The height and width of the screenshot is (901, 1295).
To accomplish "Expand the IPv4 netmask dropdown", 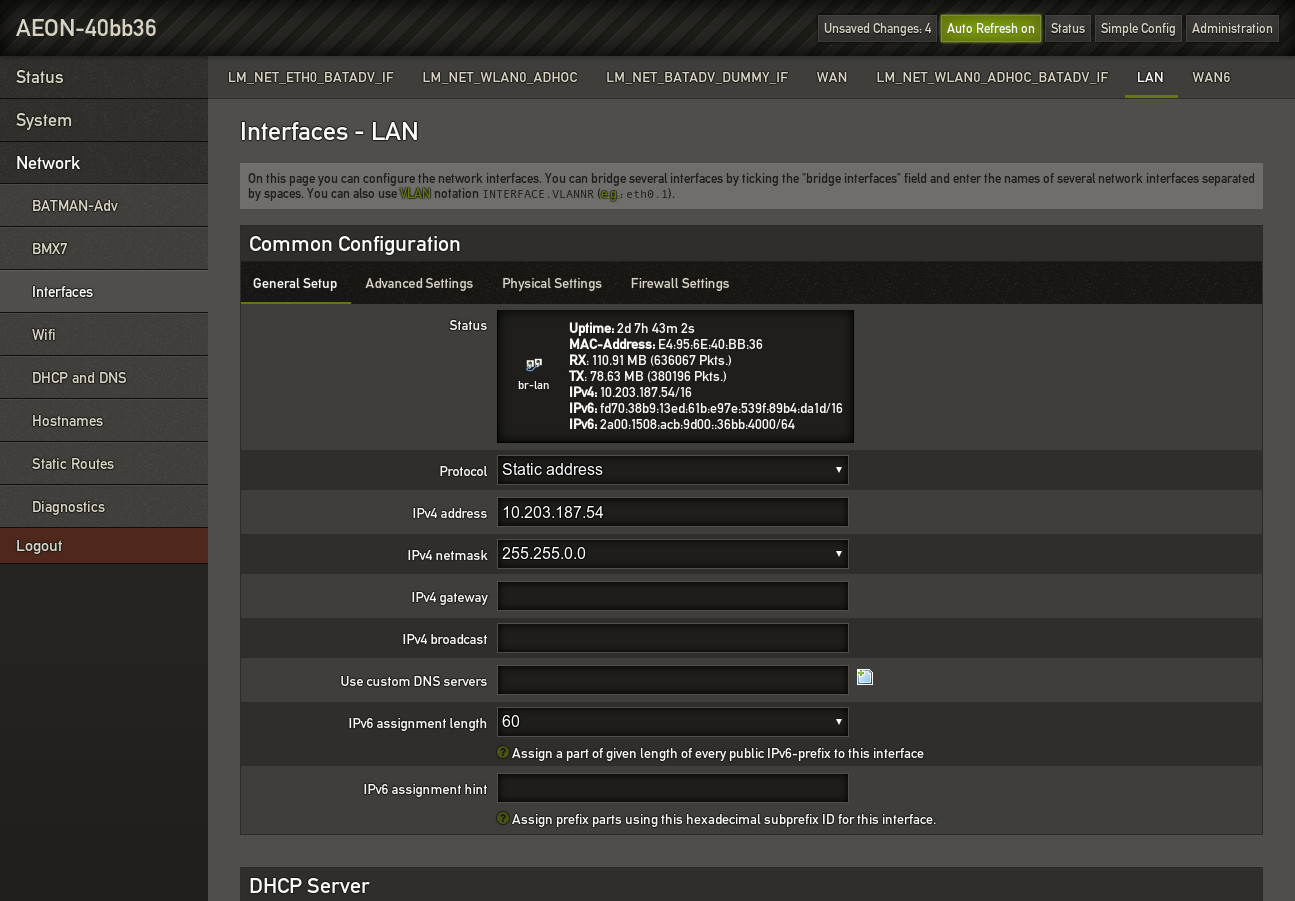I will pos(672,554).
